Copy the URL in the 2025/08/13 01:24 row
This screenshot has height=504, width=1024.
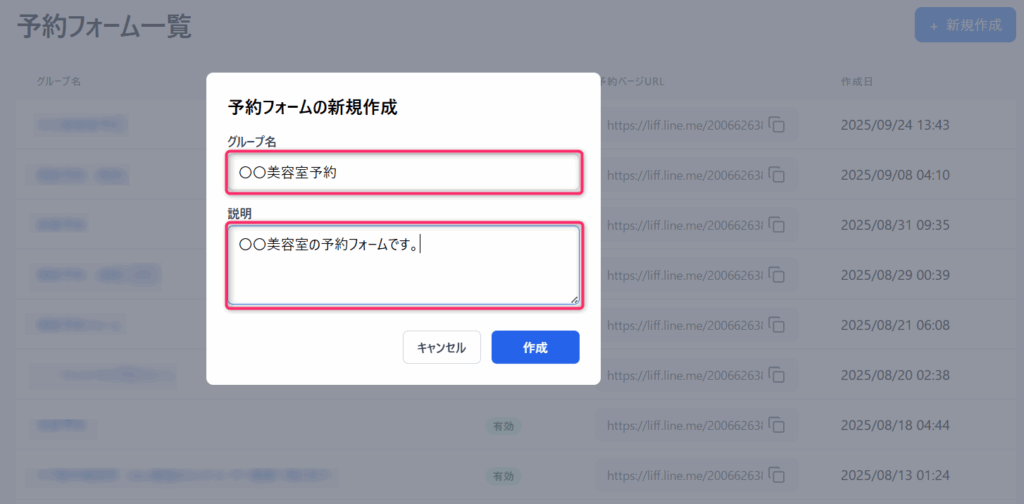click(777, 475)
